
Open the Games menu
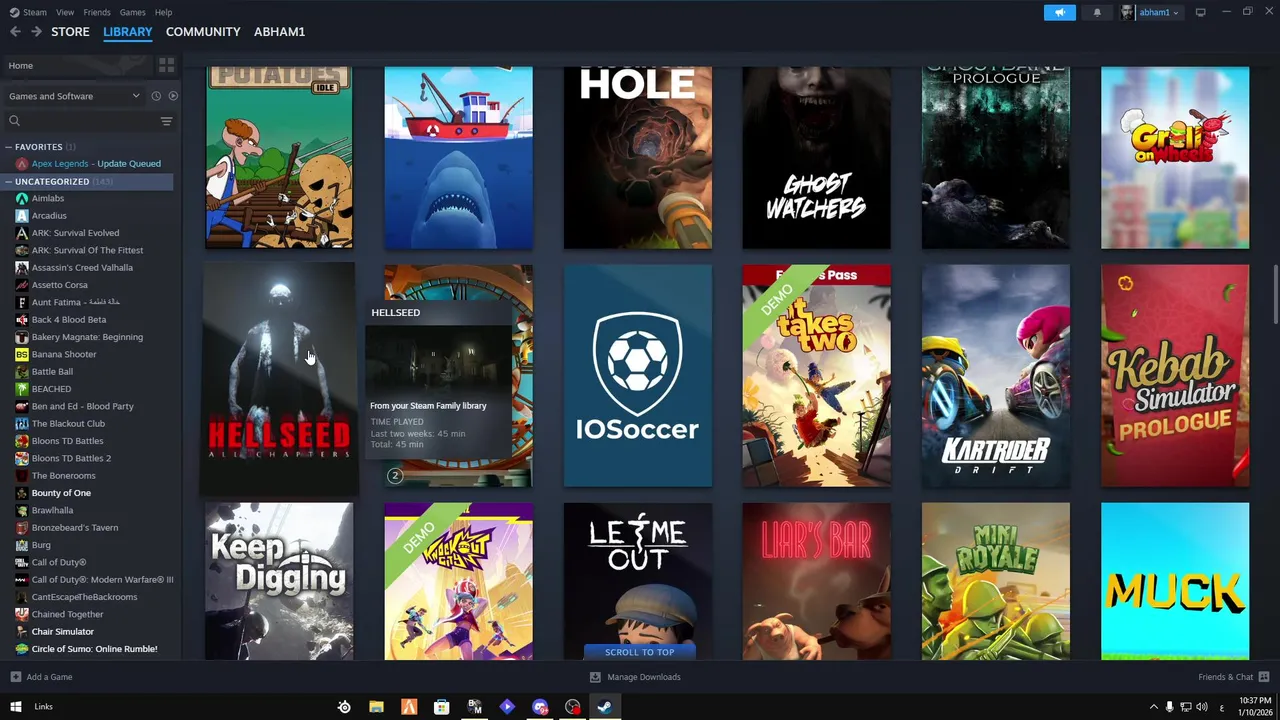[132, 12]
